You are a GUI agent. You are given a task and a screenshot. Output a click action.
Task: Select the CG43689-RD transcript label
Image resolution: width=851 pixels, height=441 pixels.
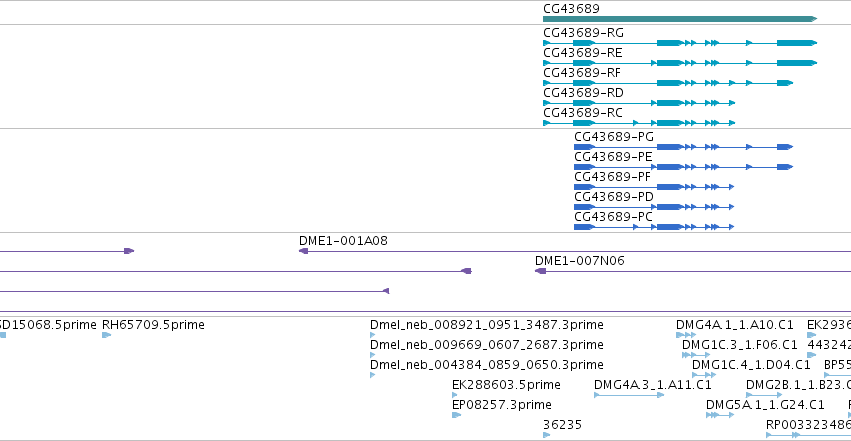pyautogui.click(x=583, y=93)
